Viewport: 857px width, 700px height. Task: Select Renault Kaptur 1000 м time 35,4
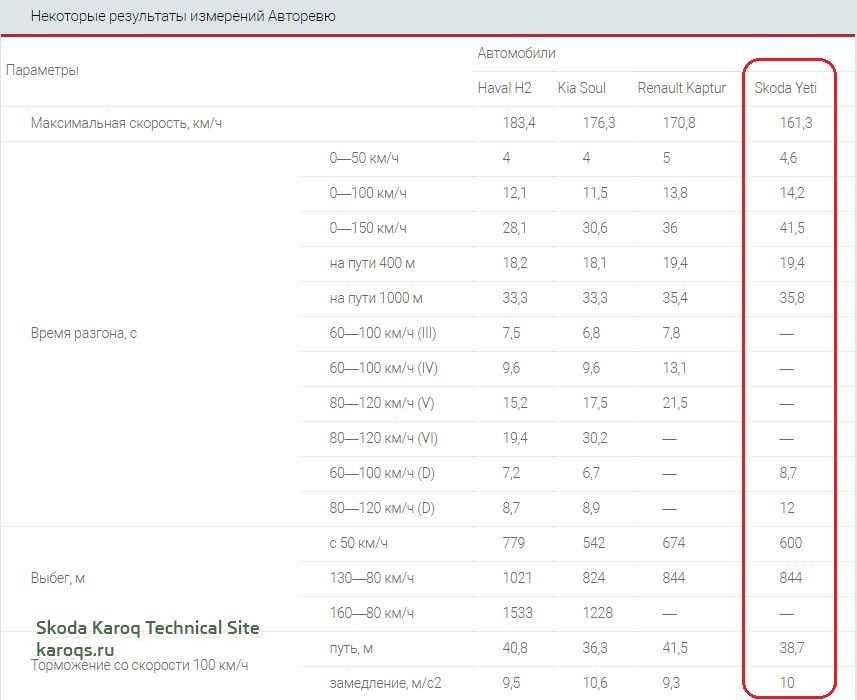675,298
